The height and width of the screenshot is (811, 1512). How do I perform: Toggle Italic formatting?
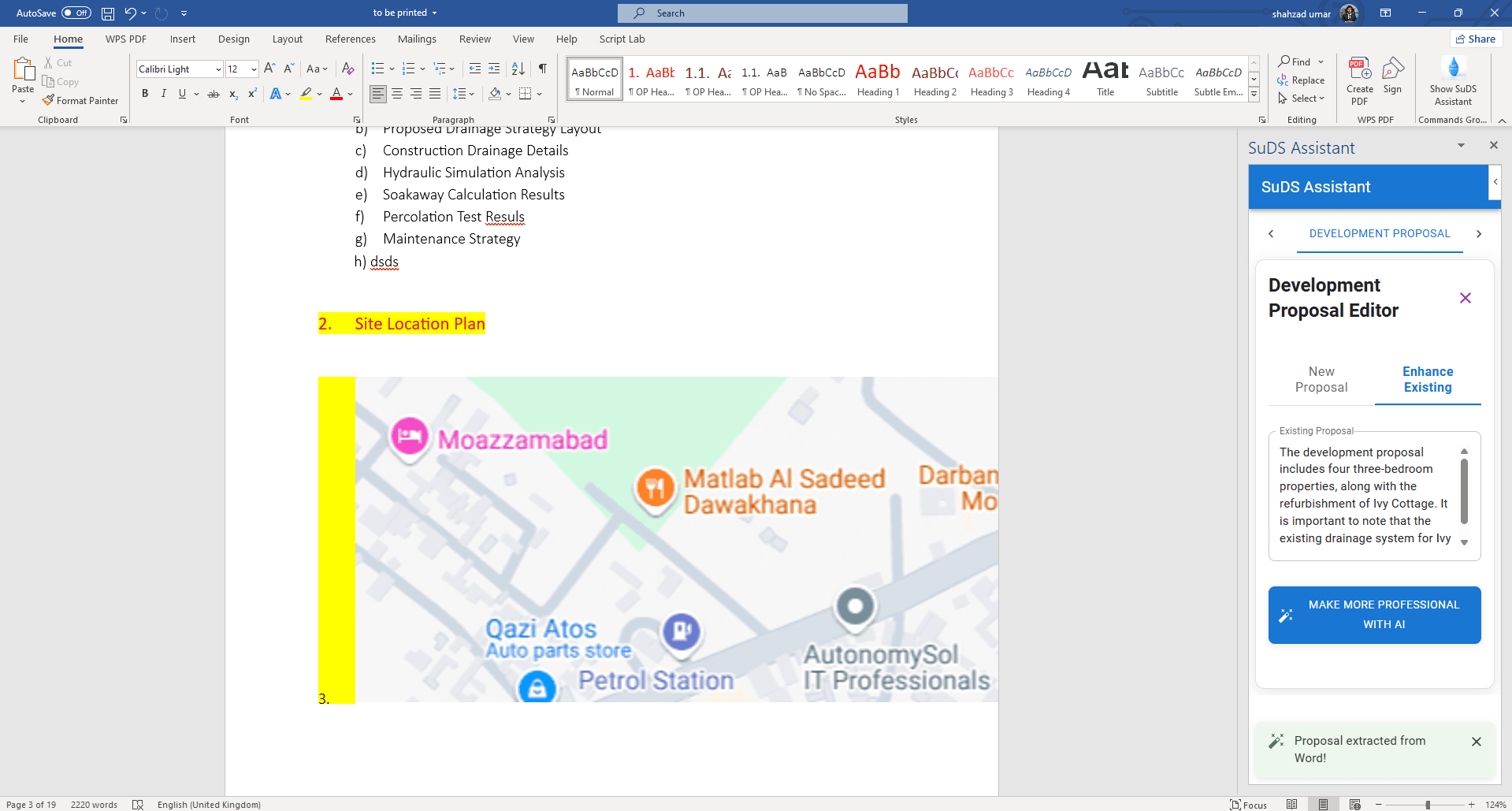click(164, 94)
